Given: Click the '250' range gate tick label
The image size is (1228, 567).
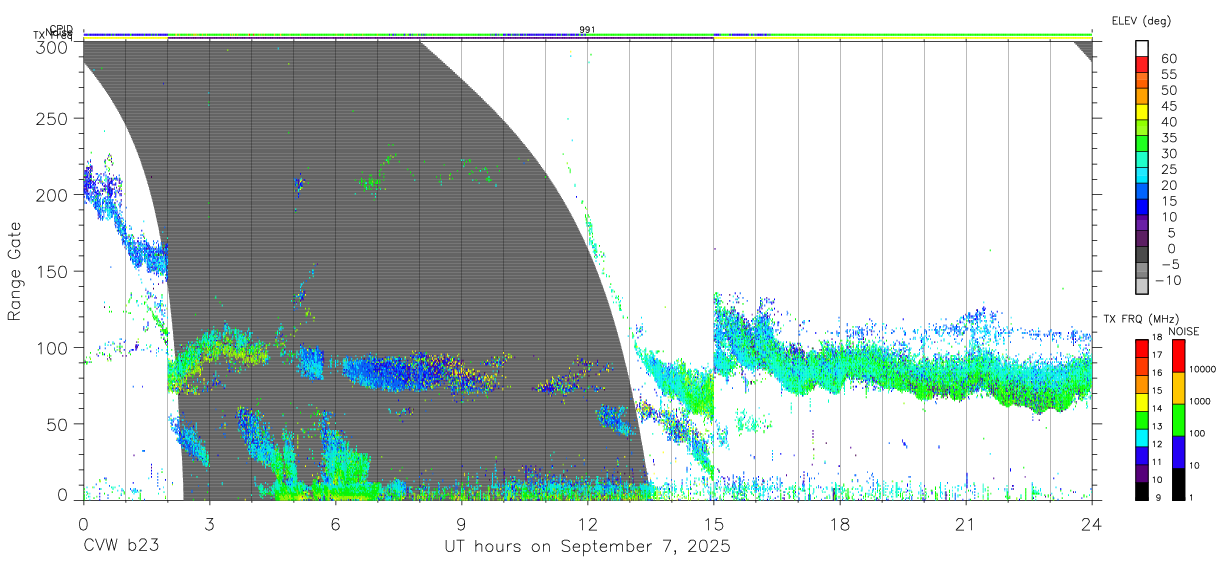Looking at the screenshot, I should [52, 119].
